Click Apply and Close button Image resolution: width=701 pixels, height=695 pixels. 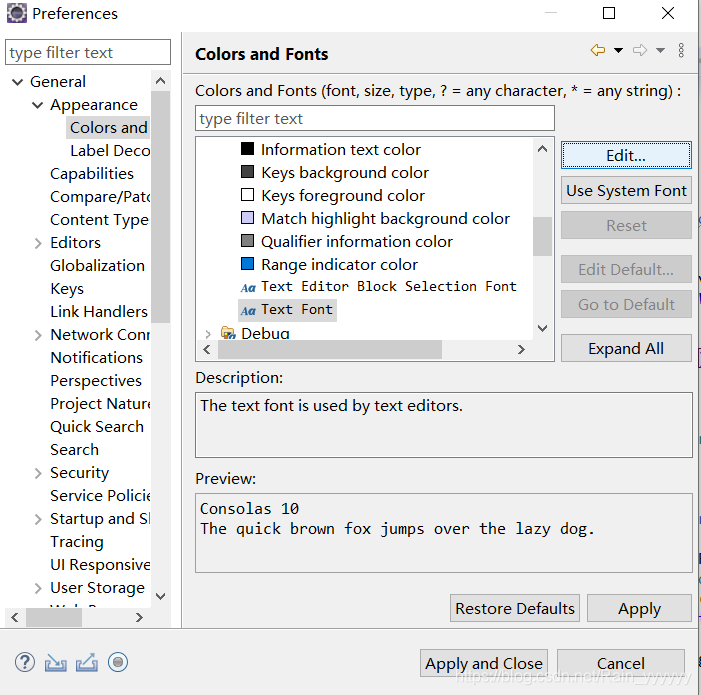484,663
